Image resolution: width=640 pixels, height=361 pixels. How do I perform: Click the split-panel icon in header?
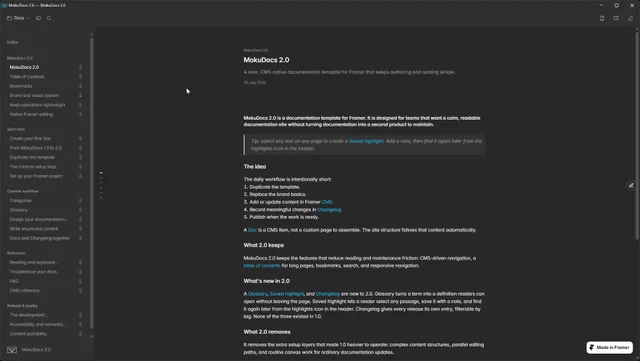(616, 18)
